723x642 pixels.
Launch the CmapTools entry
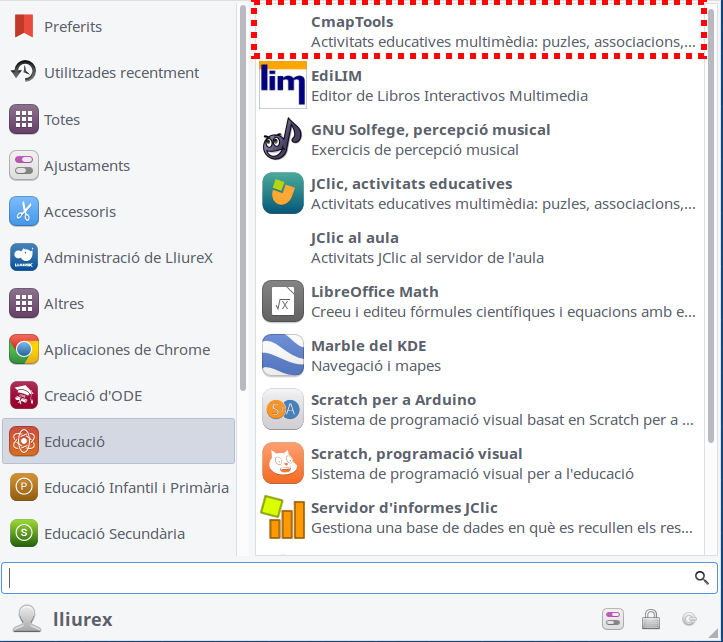[480, 31]
